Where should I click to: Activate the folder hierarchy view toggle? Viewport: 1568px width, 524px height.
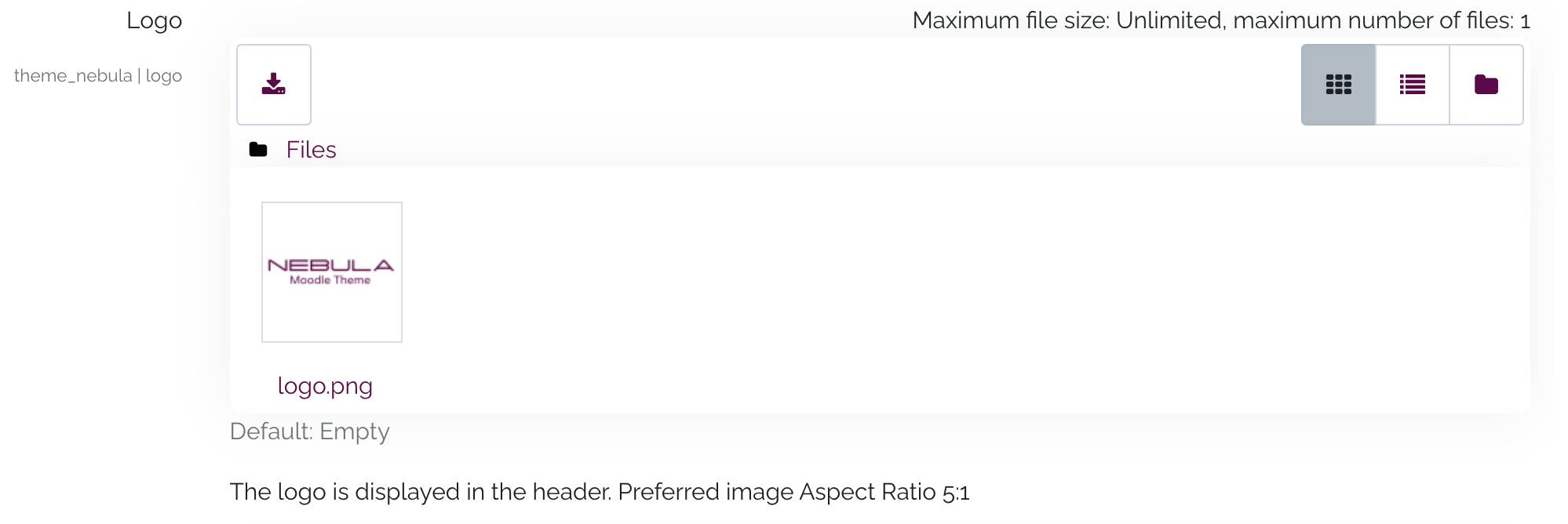tap(1486, 84)
